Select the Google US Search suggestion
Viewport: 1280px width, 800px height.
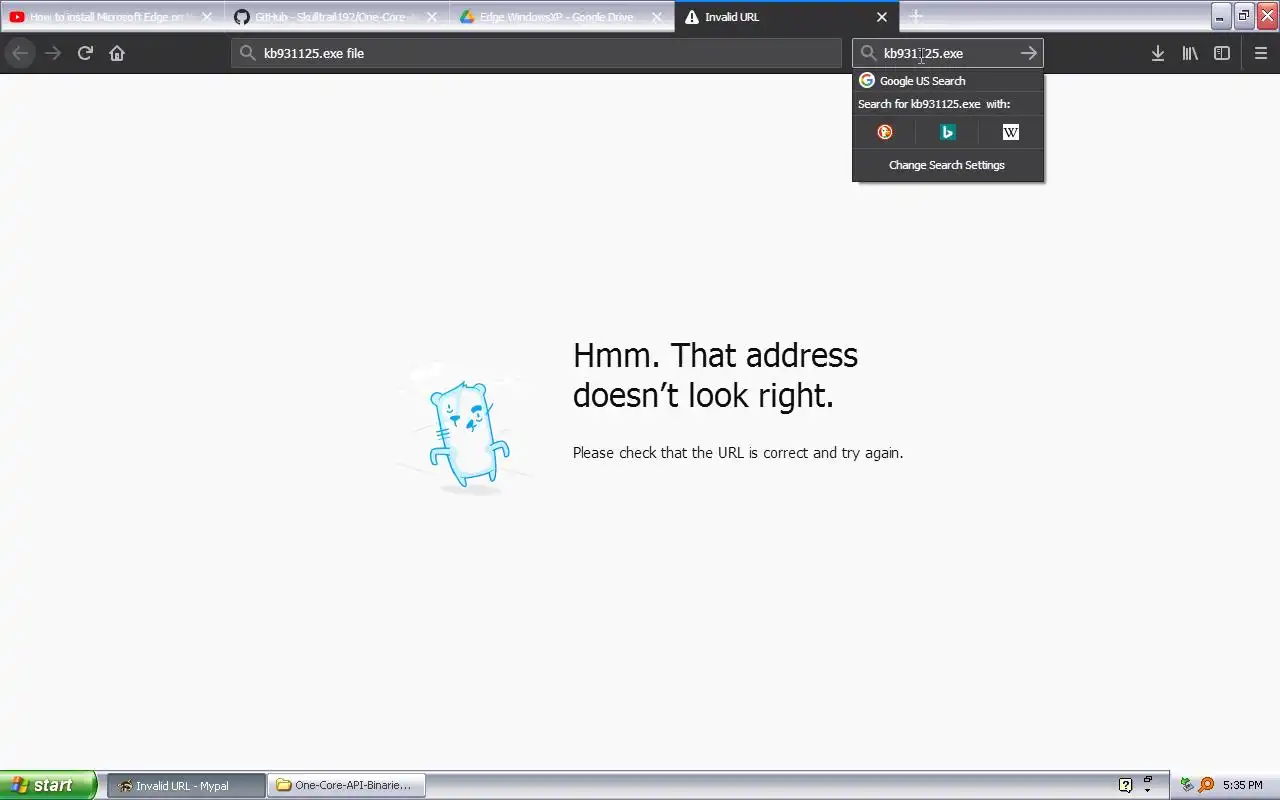[x=948, y=81]
